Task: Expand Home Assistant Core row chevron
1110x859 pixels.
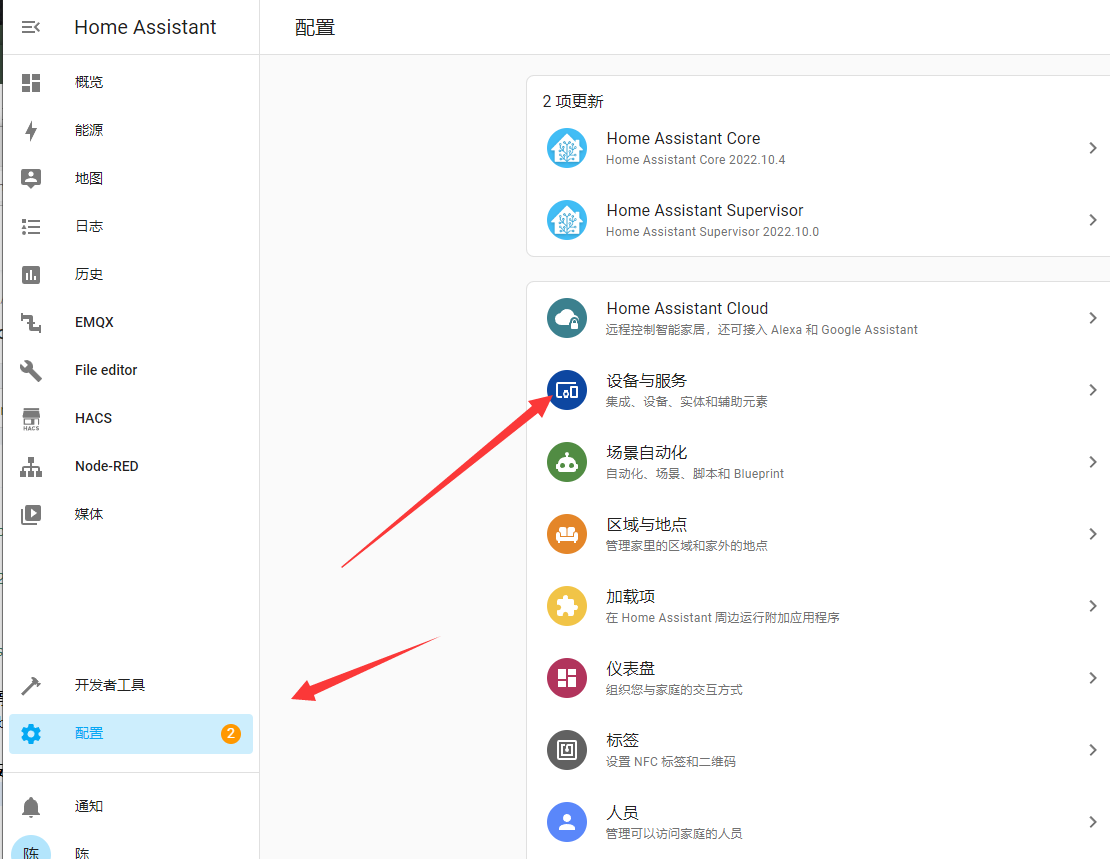Action: tap(1093, 148)
